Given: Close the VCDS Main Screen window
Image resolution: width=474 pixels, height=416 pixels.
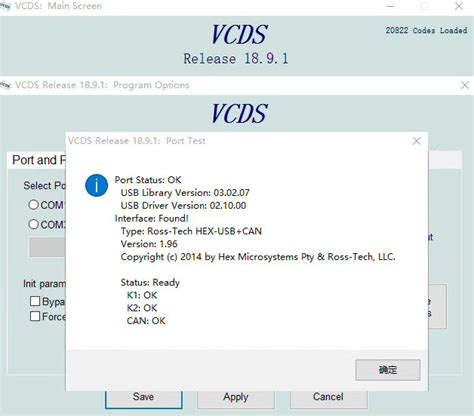Looking at the screenshot, I should [459, 6].
